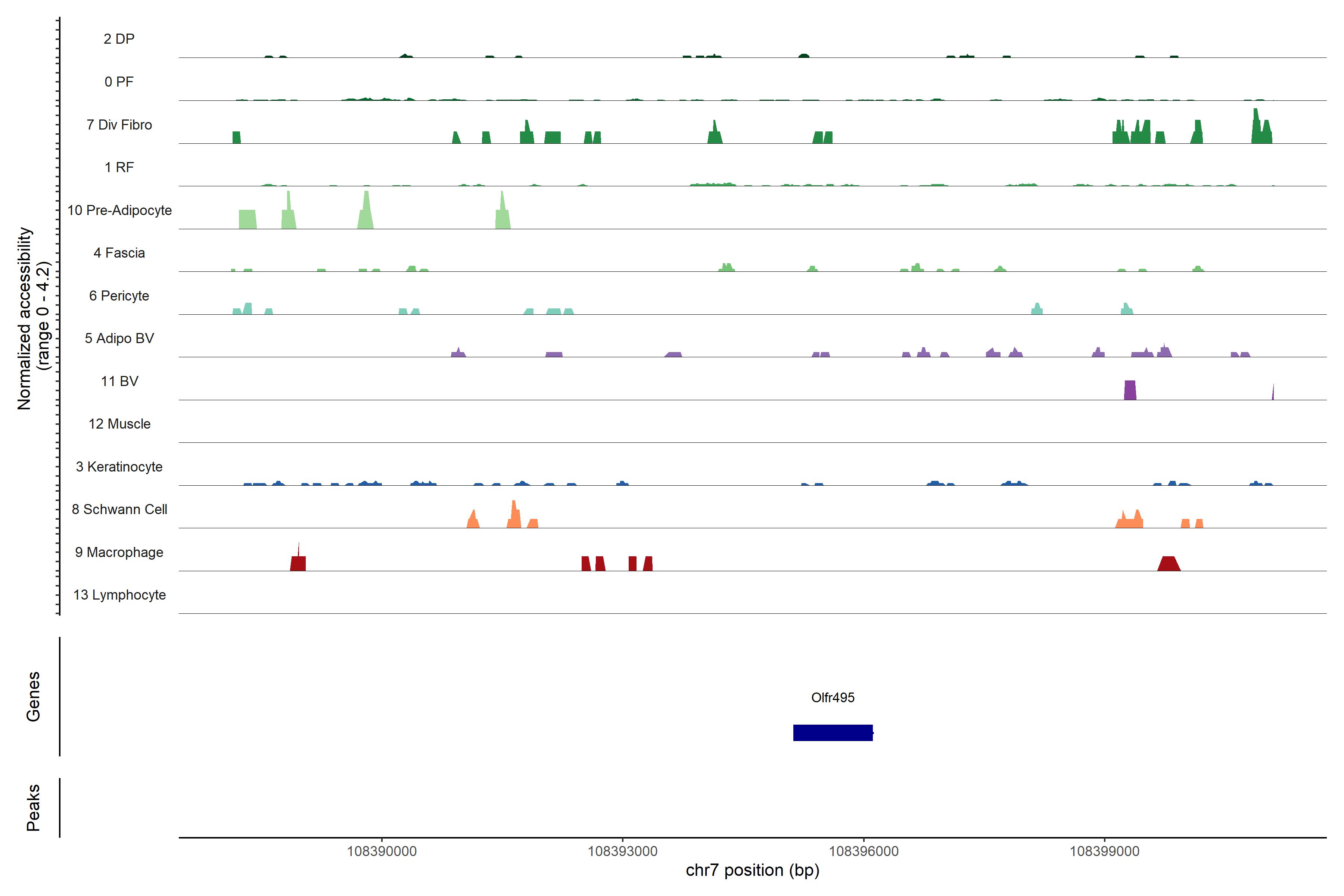Select the 8 Schwann Cell label

click(119, 509)
